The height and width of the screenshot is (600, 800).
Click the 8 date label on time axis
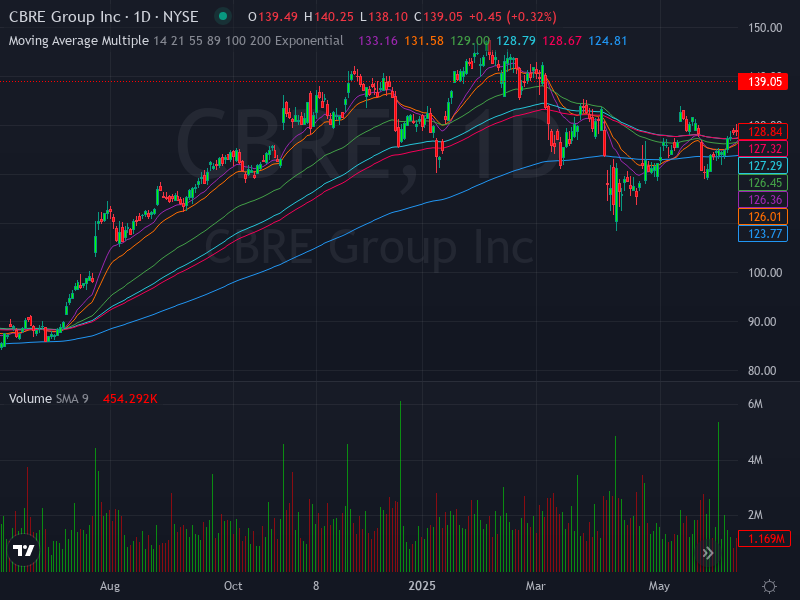[x=316, y=586]
